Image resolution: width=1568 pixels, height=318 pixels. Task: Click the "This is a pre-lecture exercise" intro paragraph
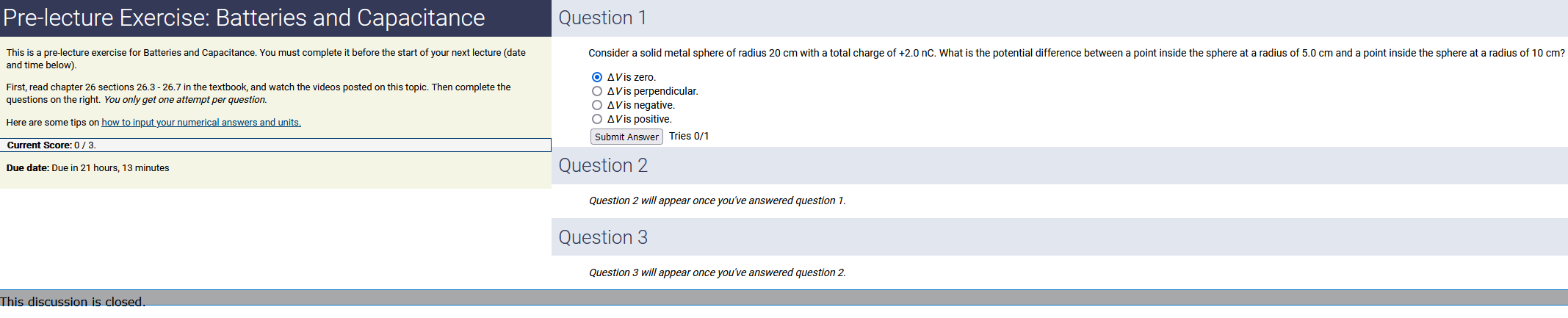click(266, 59)
